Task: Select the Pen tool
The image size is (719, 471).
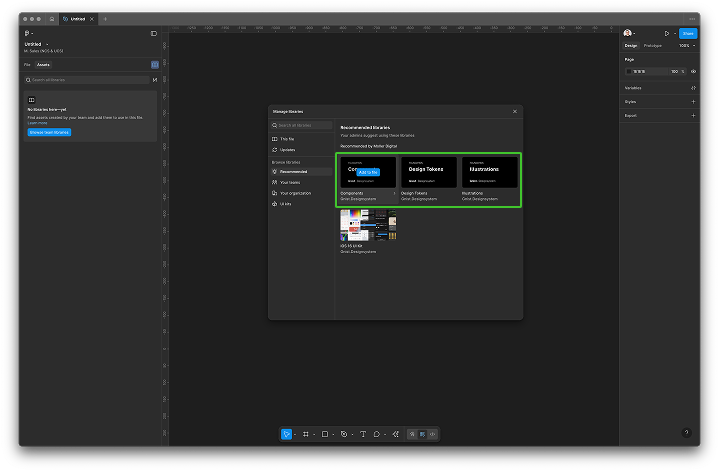Action: coord(344,434)
